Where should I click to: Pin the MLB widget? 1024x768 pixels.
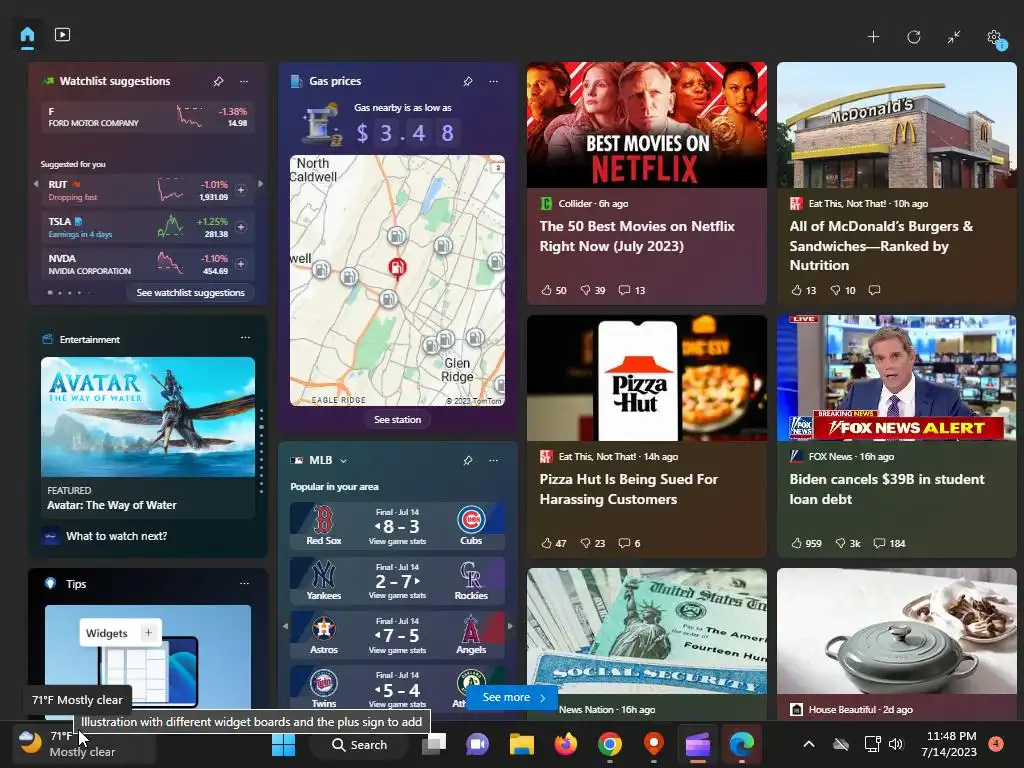(x=468, y=460)
